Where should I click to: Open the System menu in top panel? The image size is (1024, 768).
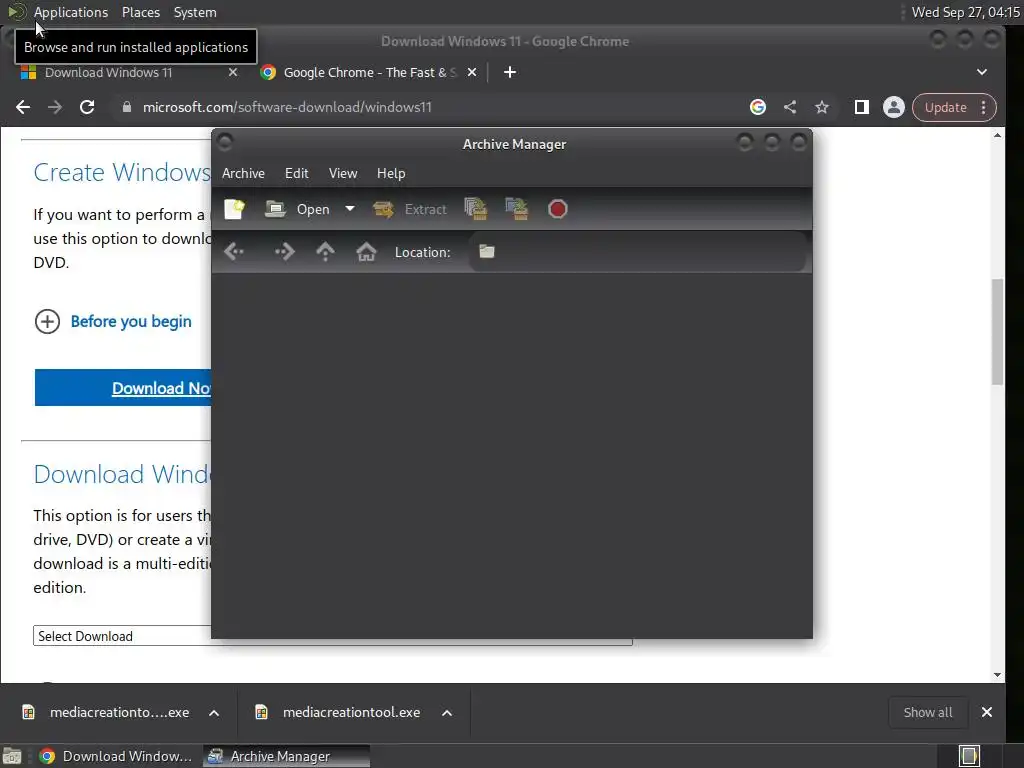[195, 12]
